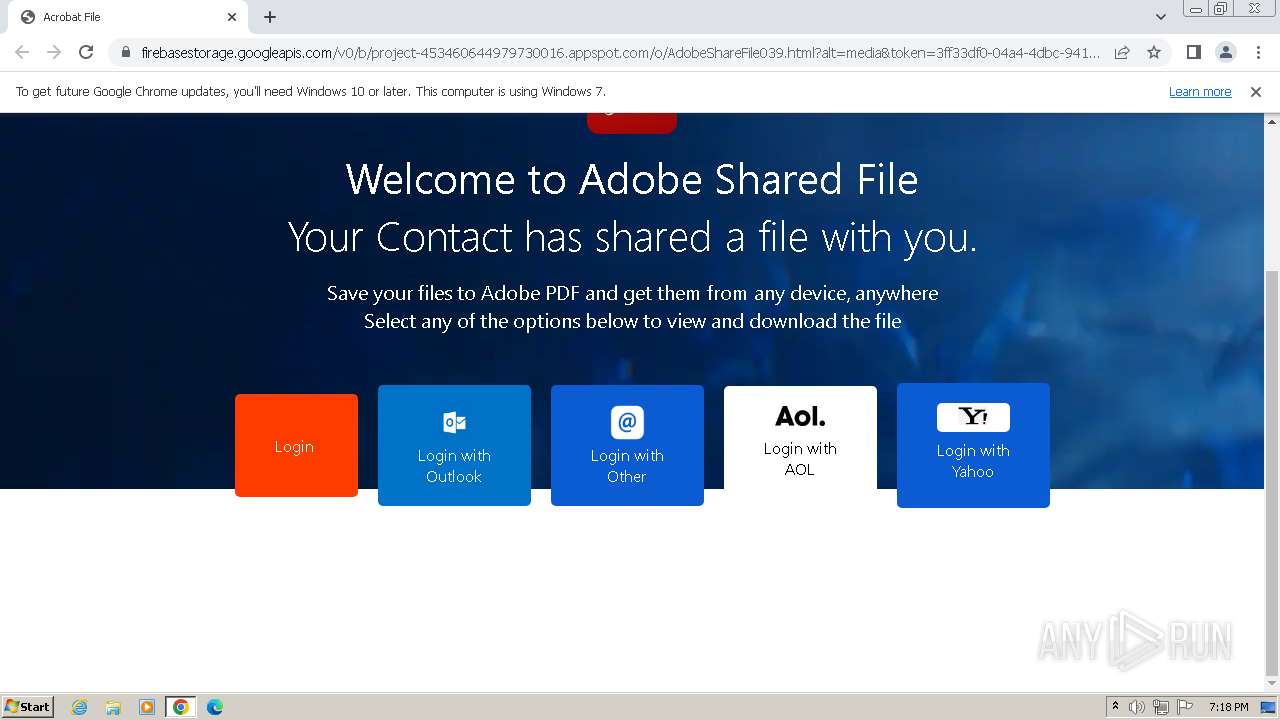The height and width of the screenshot is (720, 1280).
Task: Close the Acrobat File tab
Action: [232, 17]
